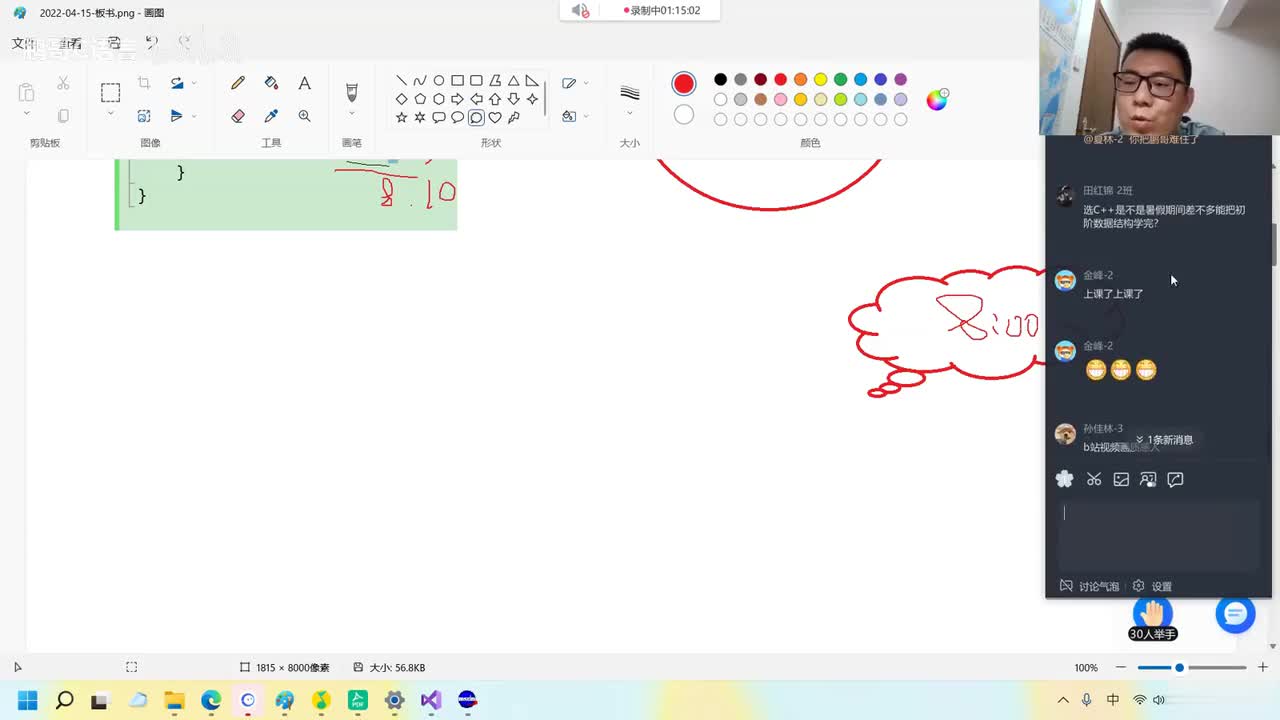Screen dimensions: 1280x720
Task: Choose the heart shape
Action: [495, 117]
